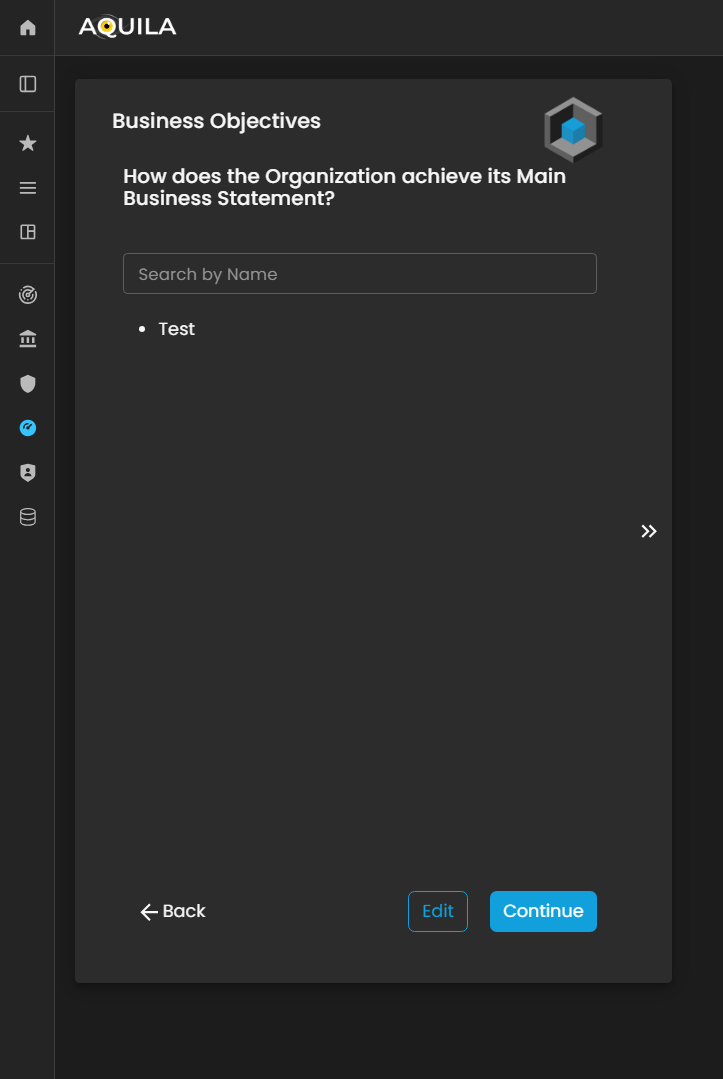The width and height of the screenshot is (723, 1079).
Task: Open the hamburger list menu icon
Action: click(28, 188)
